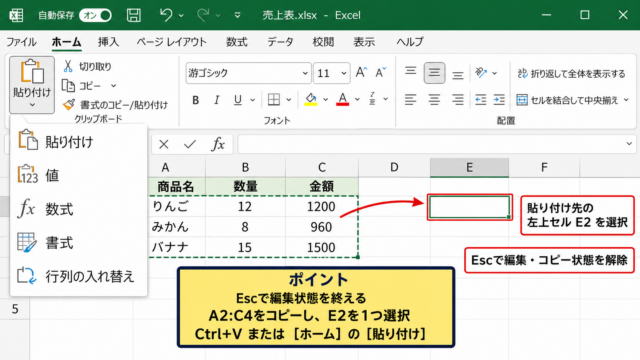Toggle Italic formatting

tap(217, 100)
